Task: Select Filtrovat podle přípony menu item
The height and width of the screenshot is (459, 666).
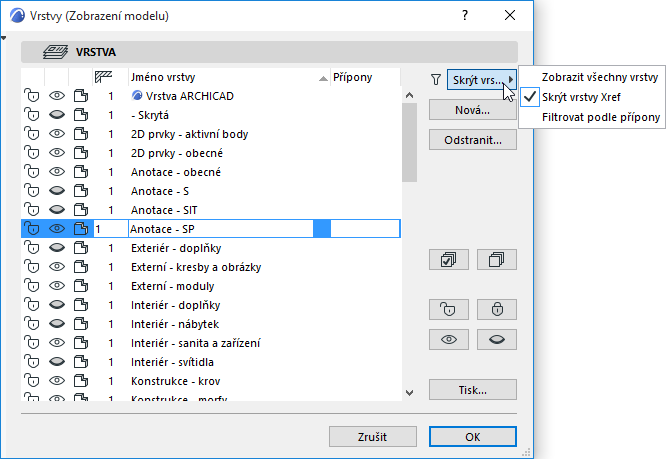Action: point(601,117)
